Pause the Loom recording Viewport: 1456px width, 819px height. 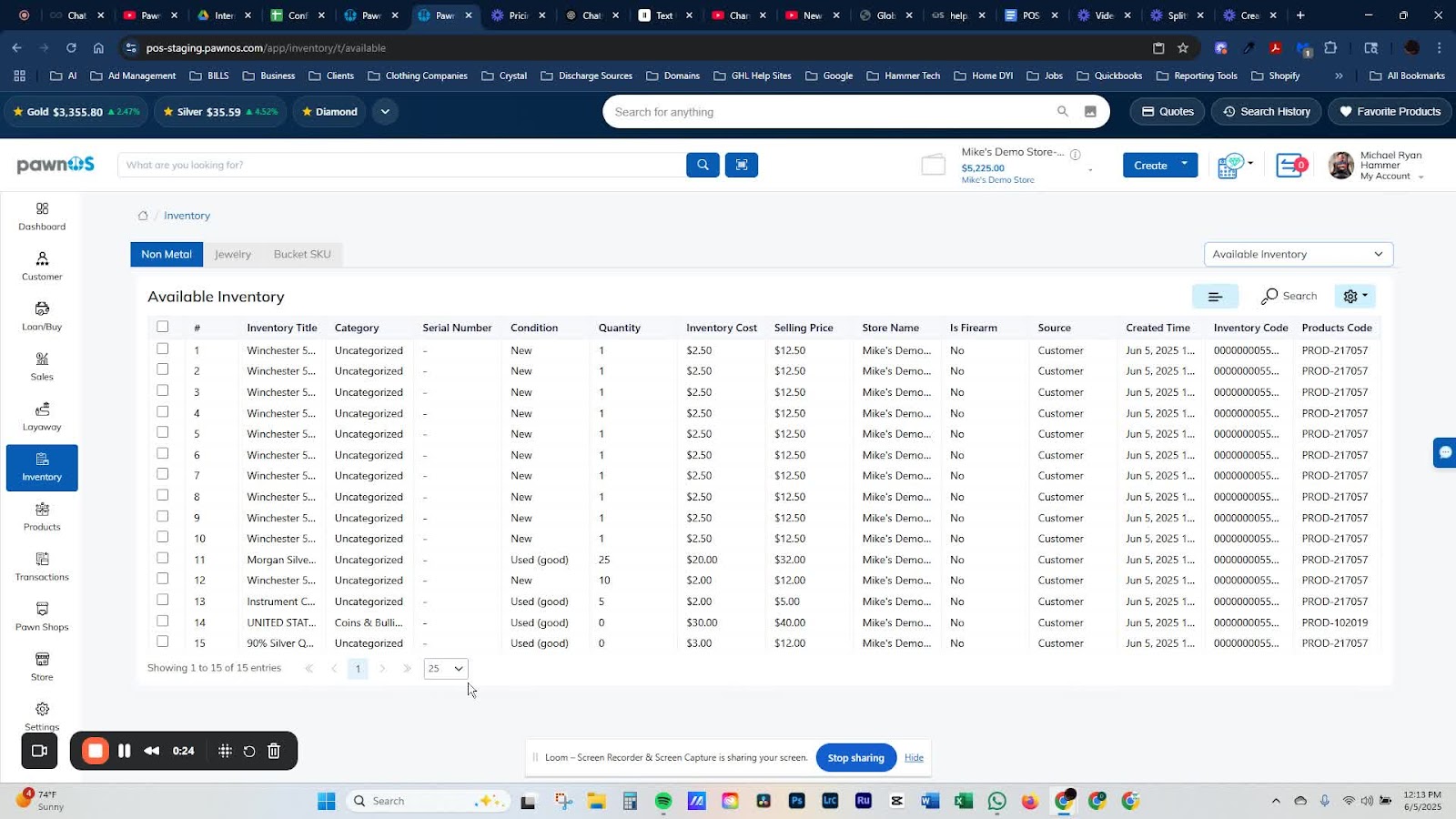point(125,751)
